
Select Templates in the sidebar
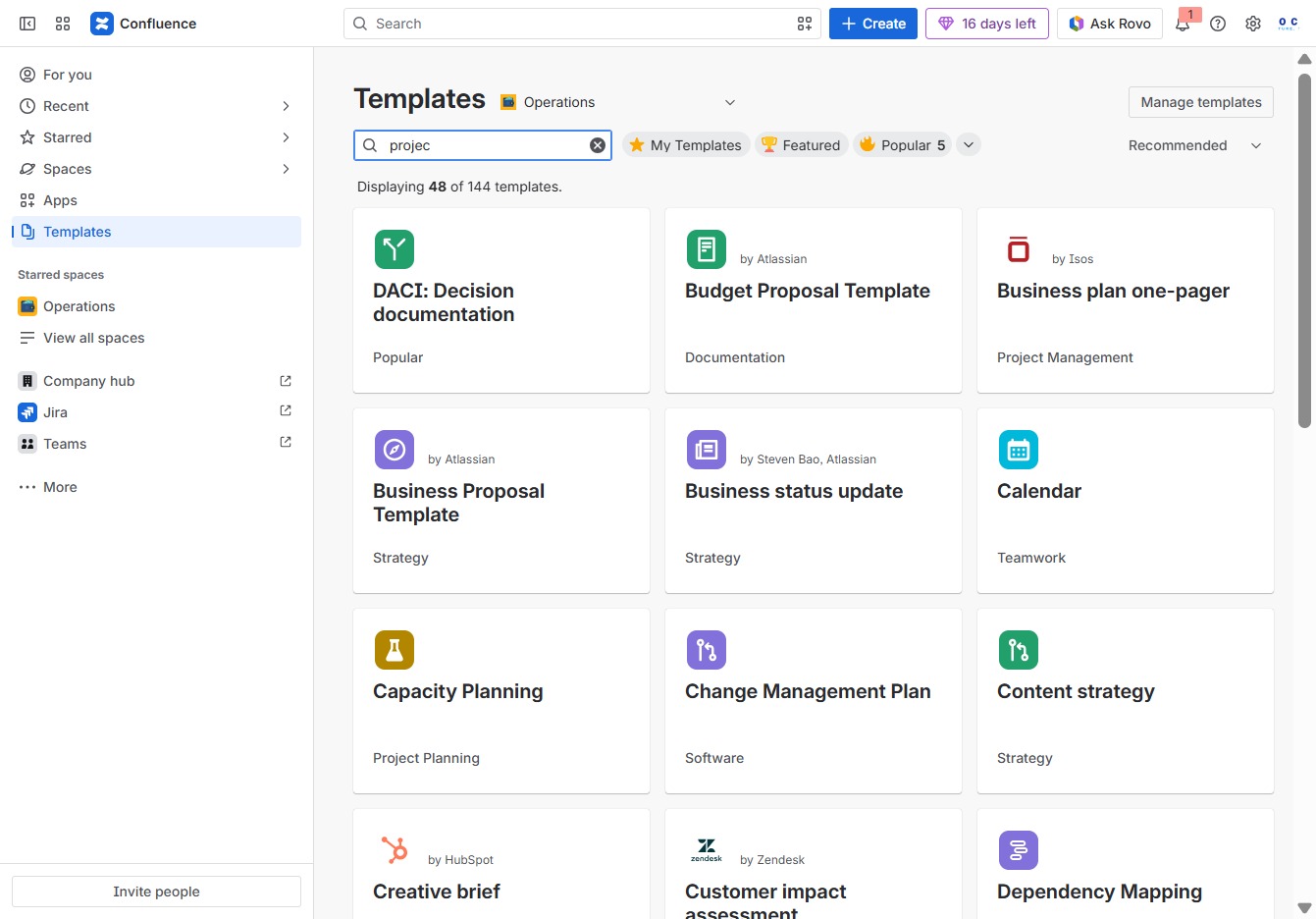click(157, 232)
